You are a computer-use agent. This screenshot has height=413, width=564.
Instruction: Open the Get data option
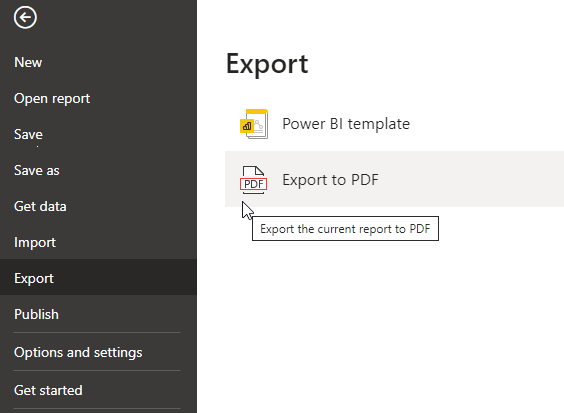(x=40, y=206)
